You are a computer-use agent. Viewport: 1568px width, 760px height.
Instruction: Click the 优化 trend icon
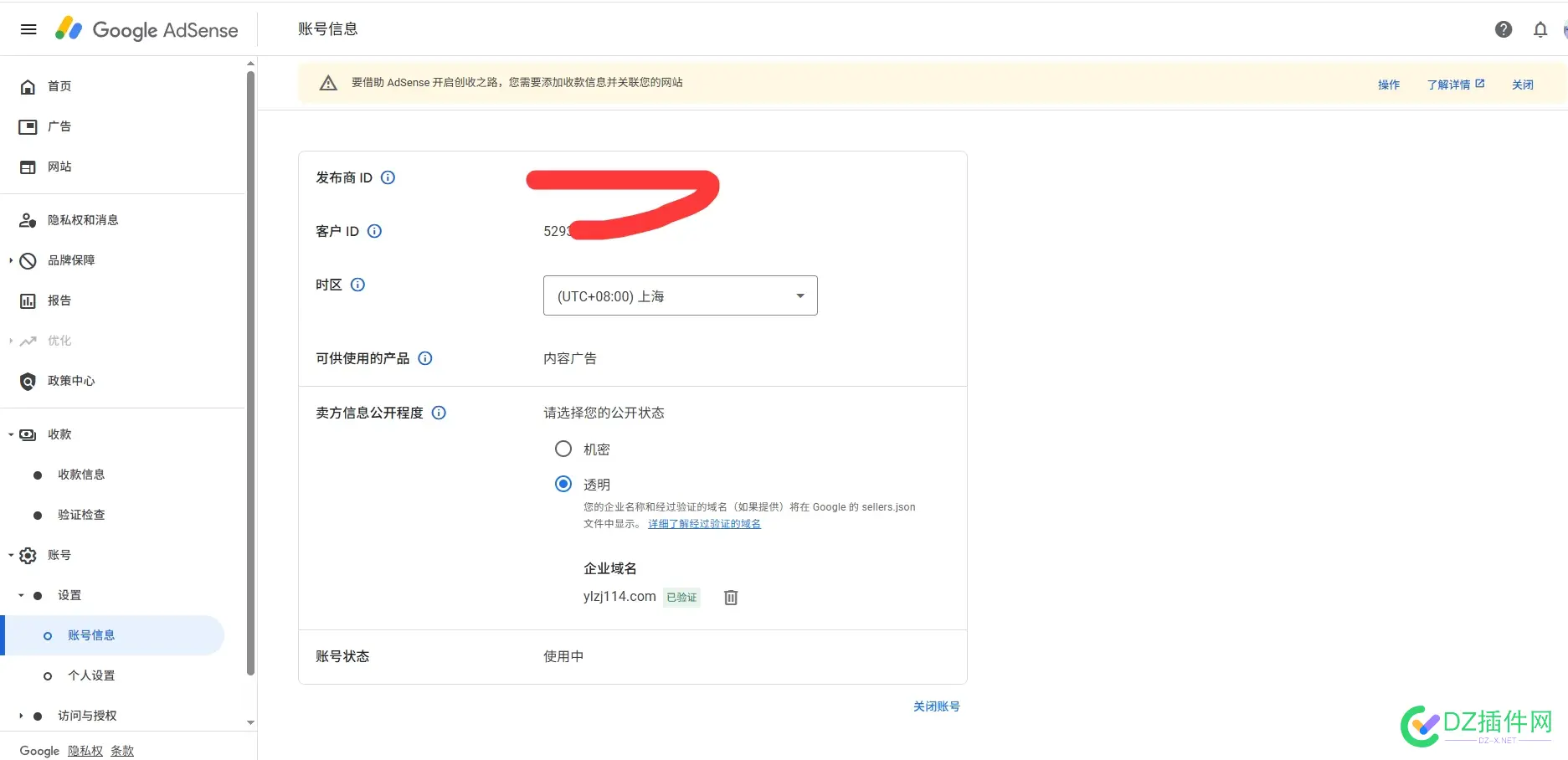28,341
